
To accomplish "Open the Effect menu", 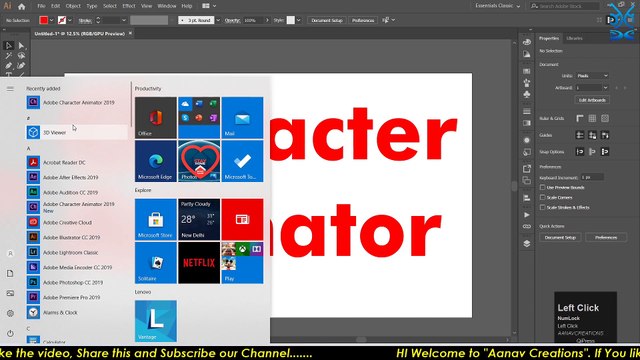I will [x=129, y=6].
